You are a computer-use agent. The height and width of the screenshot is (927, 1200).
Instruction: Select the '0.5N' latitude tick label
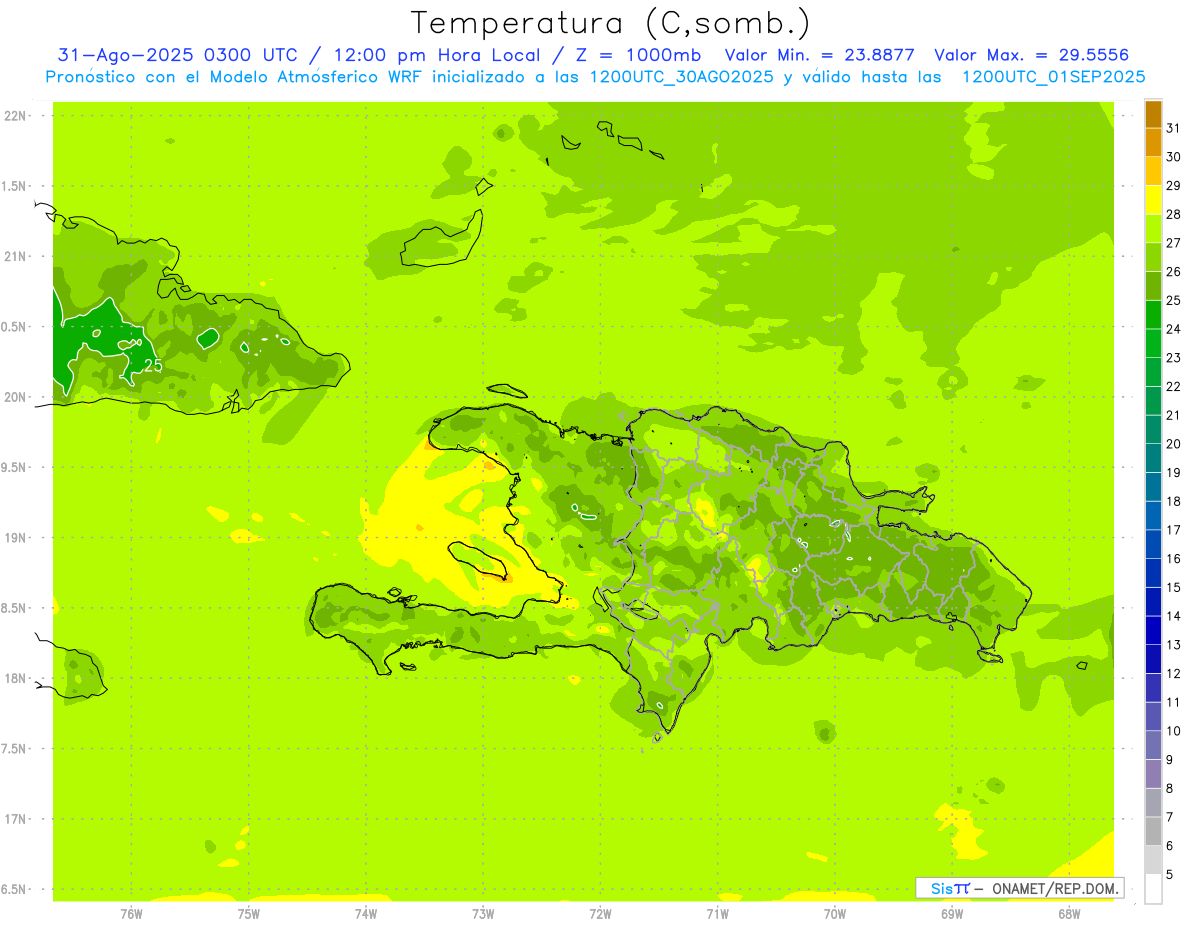[x=15, y=327]
